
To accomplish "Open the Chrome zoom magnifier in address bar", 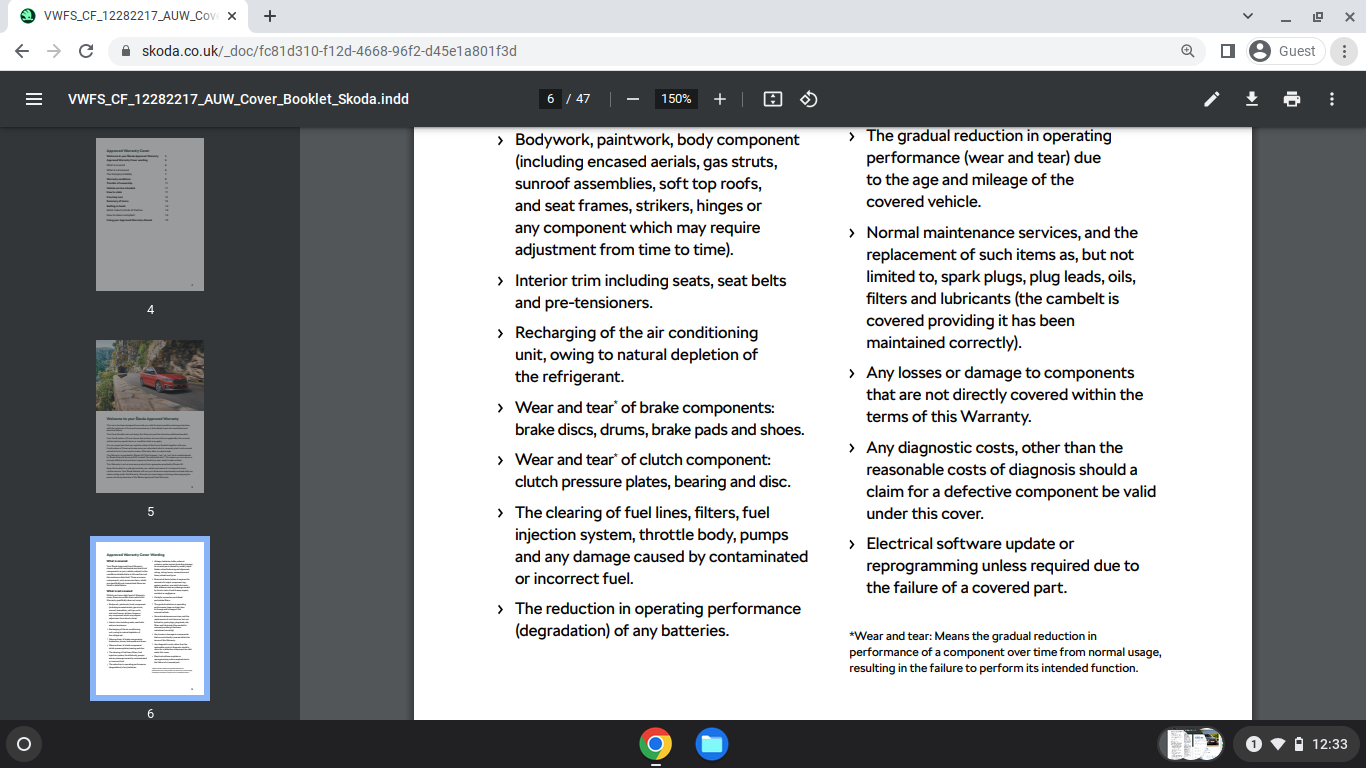I will coord(1188,51).
